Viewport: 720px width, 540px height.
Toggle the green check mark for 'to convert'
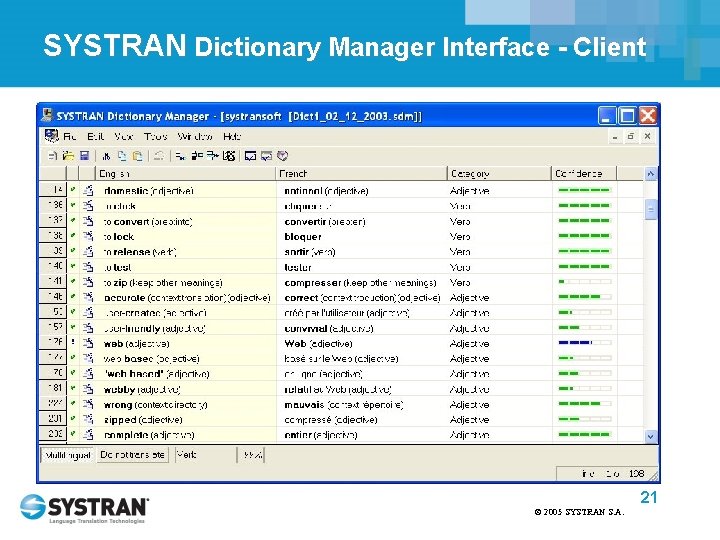[x=73, y=222]
